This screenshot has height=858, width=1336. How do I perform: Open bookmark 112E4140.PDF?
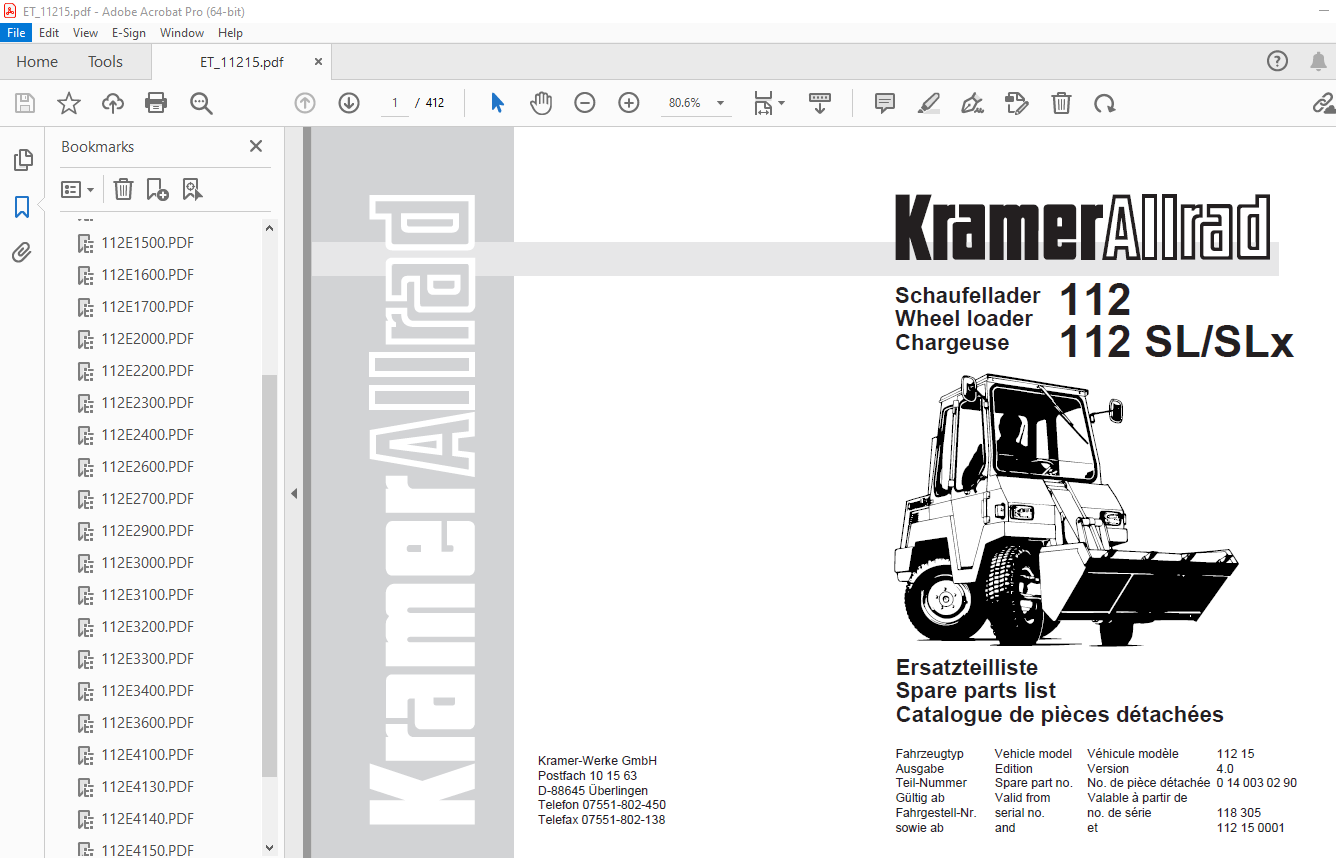click(147, 819)
